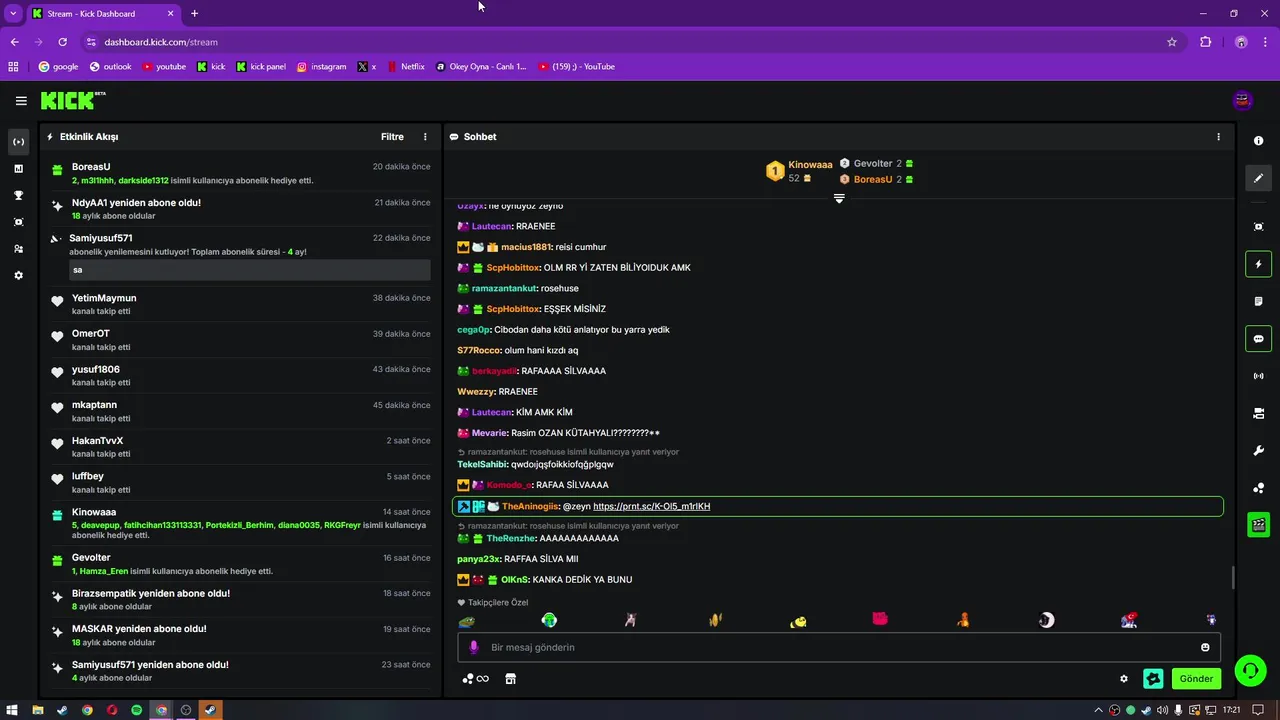Click the capture frame icon in right sidebar
The width and height of the screenshot is (1280, 720).
point(1258,227)
